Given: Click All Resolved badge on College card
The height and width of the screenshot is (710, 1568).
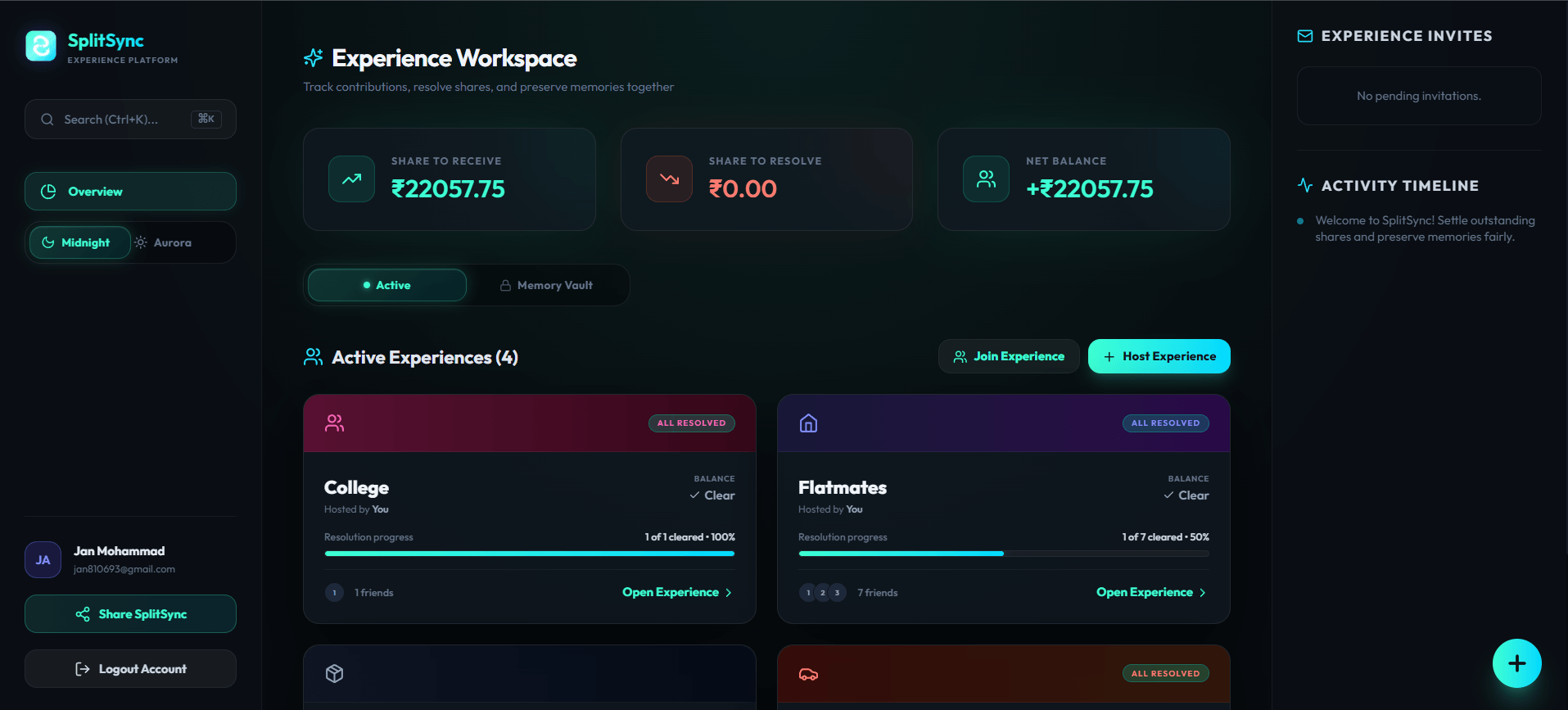Looking at the screenshot, I should (692, 423).
